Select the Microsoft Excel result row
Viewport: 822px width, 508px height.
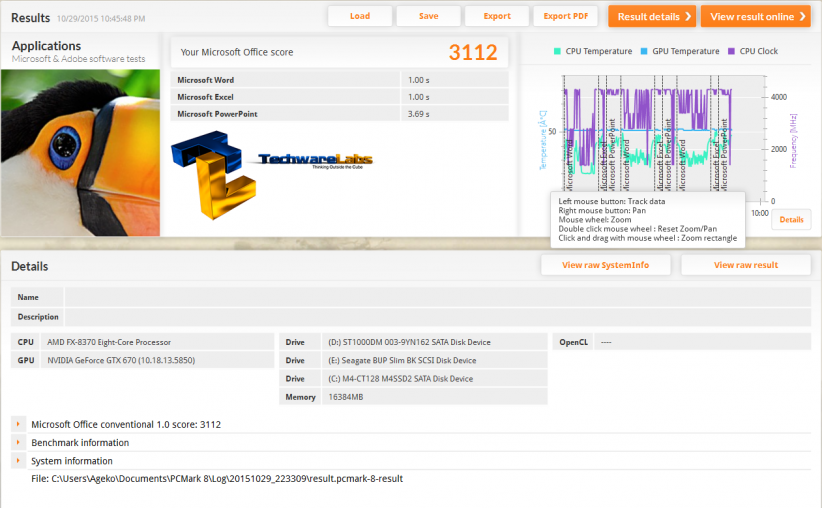coord(339,97)
